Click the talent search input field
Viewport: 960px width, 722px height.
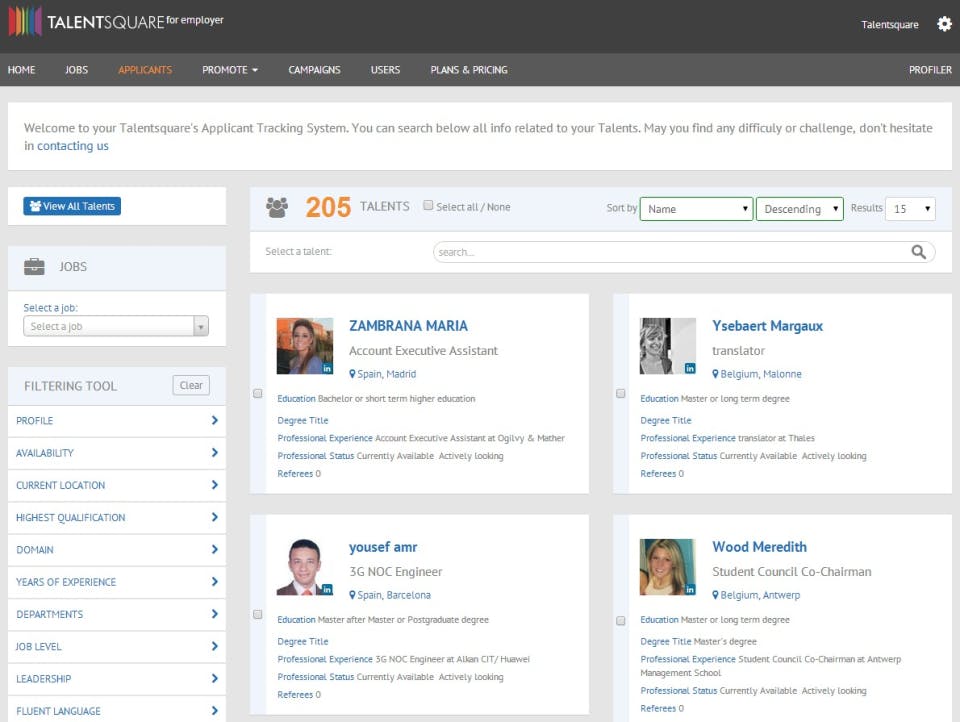pos(670,252)
